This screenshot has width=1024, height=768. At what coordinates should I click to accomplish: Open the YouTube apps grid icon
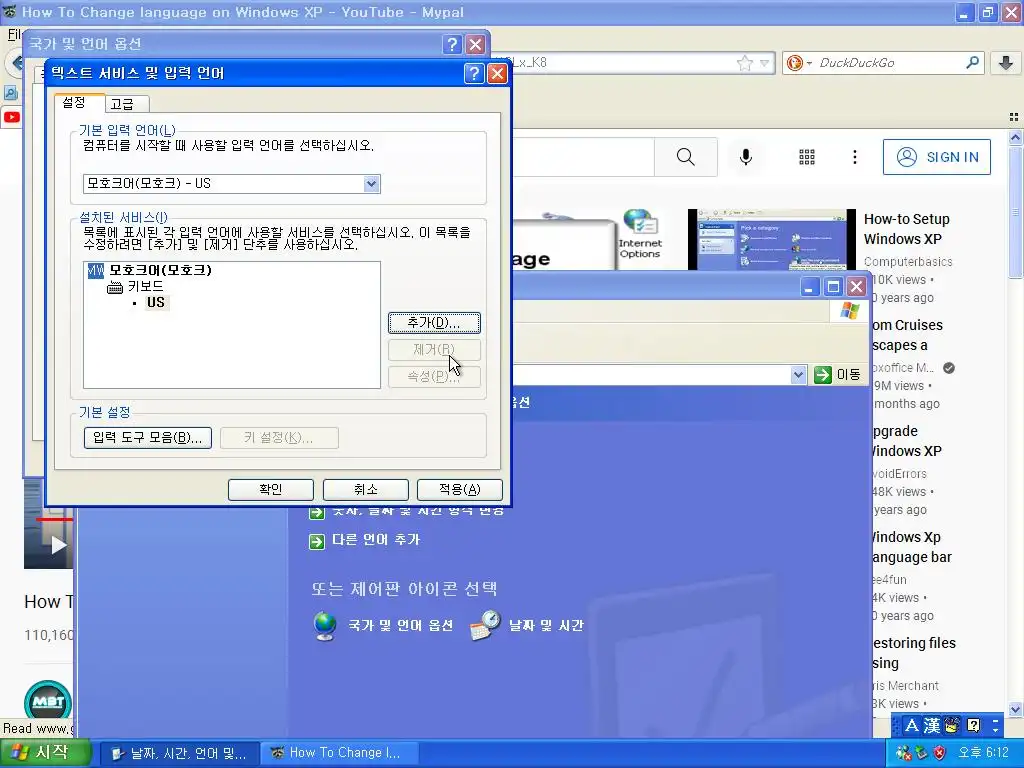point(807,157)
